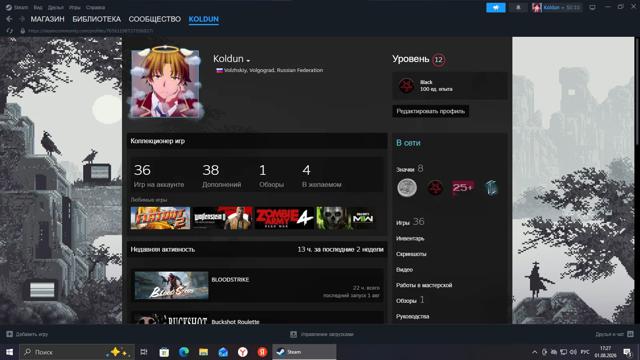Open the Видео sidebar link
Viewport: 640px width, 360px height.
click(404, 269)
